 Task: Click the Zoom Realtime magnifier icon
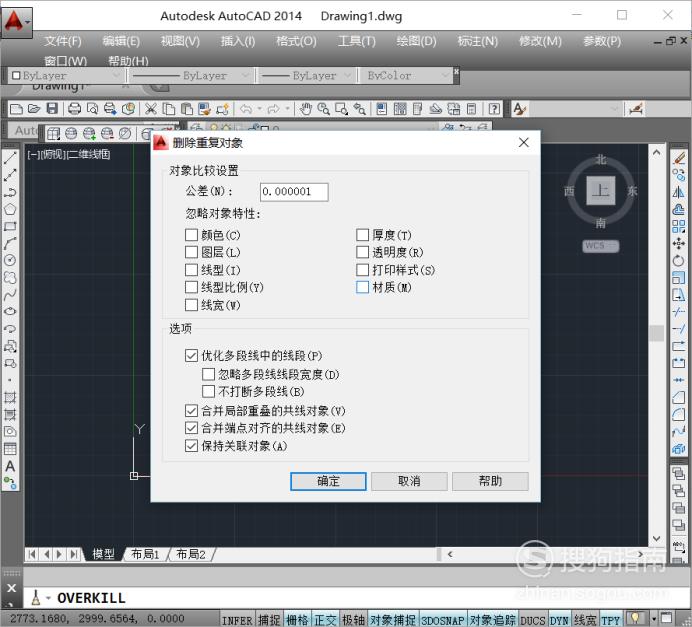(x=323, y=109)
